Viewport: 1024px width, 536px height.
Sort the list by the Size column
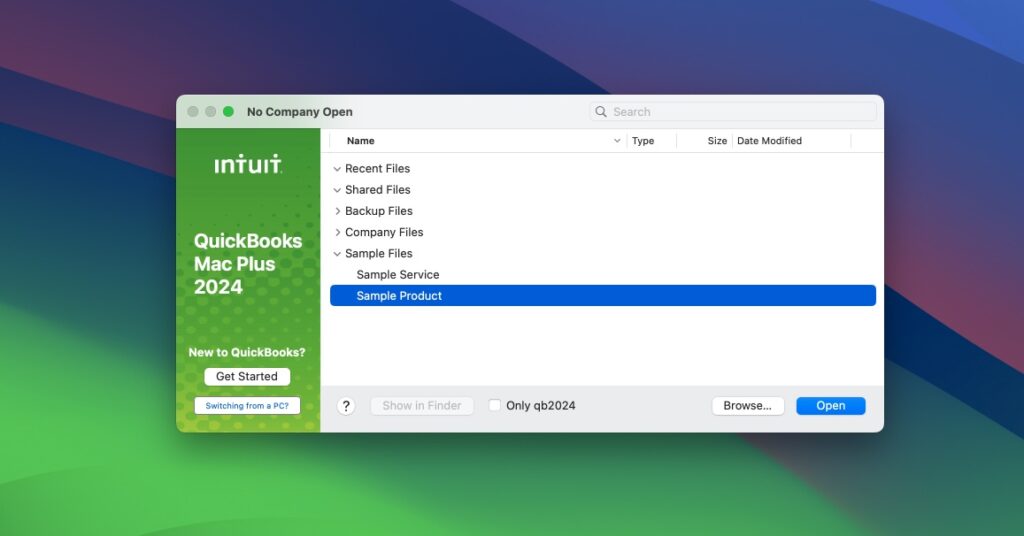[x=717, y=141]
